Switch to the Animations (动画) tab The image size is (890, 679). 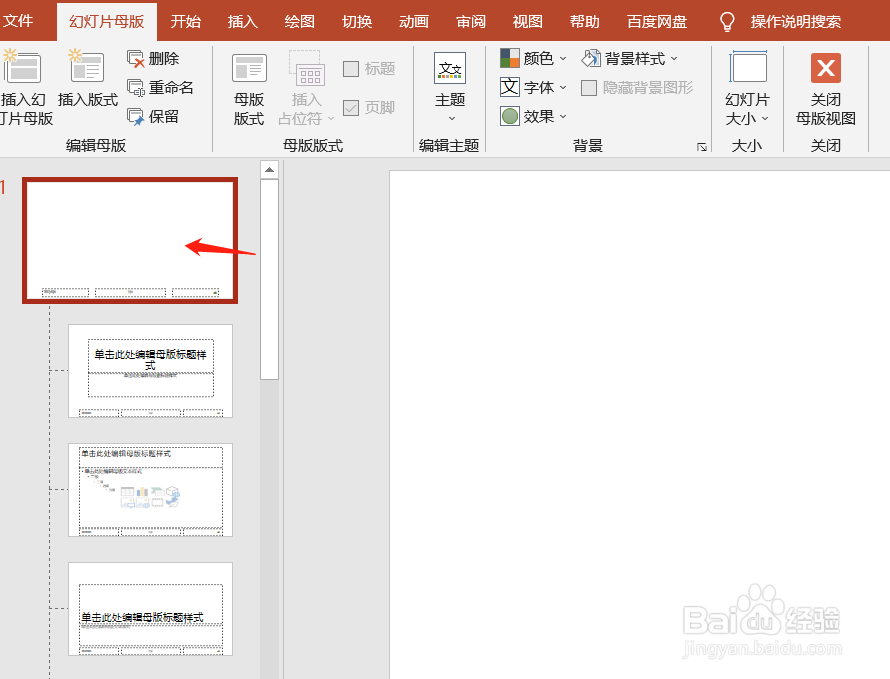coord(414,22)
